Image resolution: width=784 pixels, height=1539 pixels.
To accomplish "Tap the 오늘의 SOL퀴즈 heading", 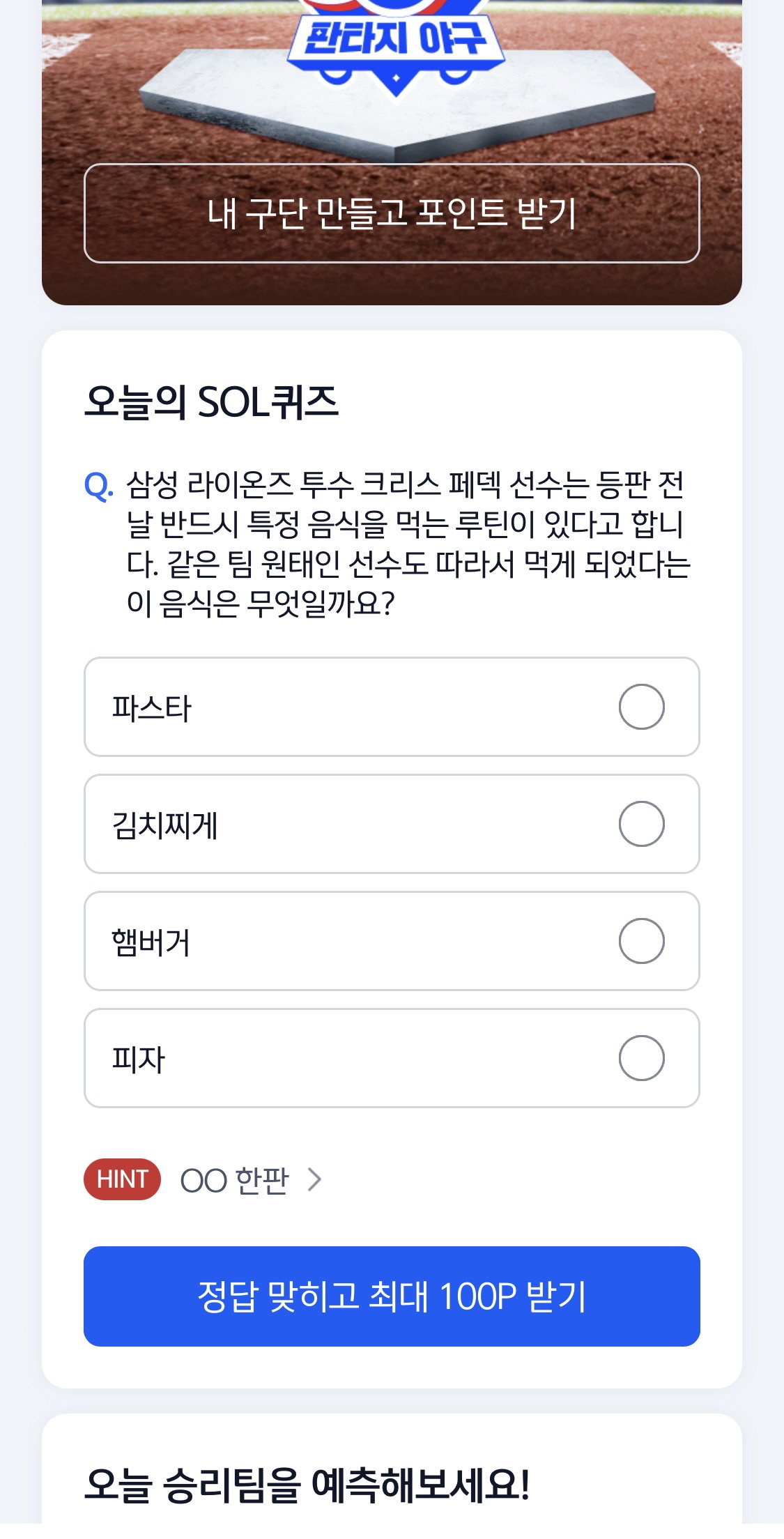I will click(x=211, y=402).
